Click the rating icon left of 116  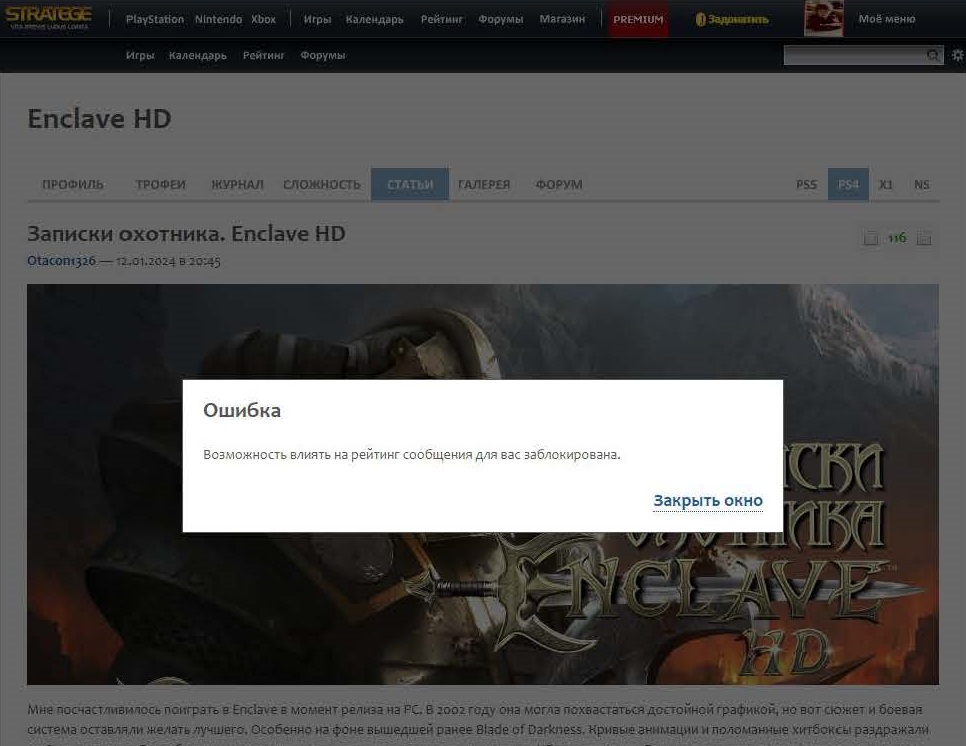coord(871,238)
